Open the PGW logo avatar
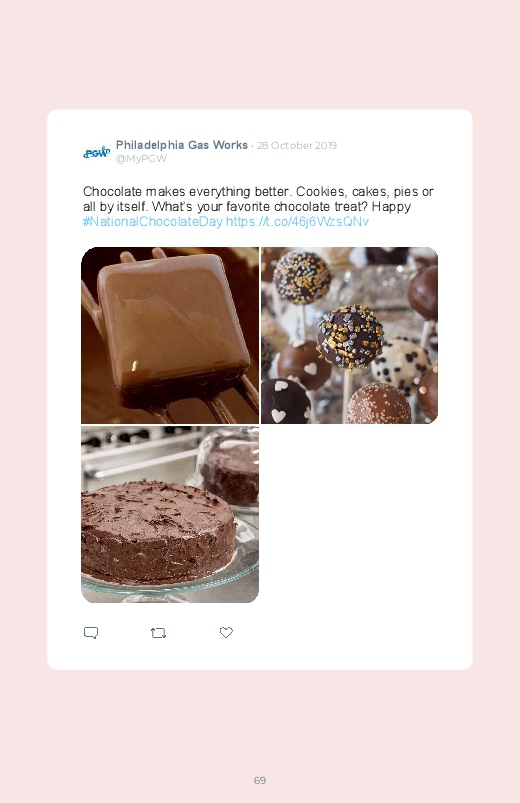Image resolution: width=520 pixels, height=803 pixels. click(96, 152)
